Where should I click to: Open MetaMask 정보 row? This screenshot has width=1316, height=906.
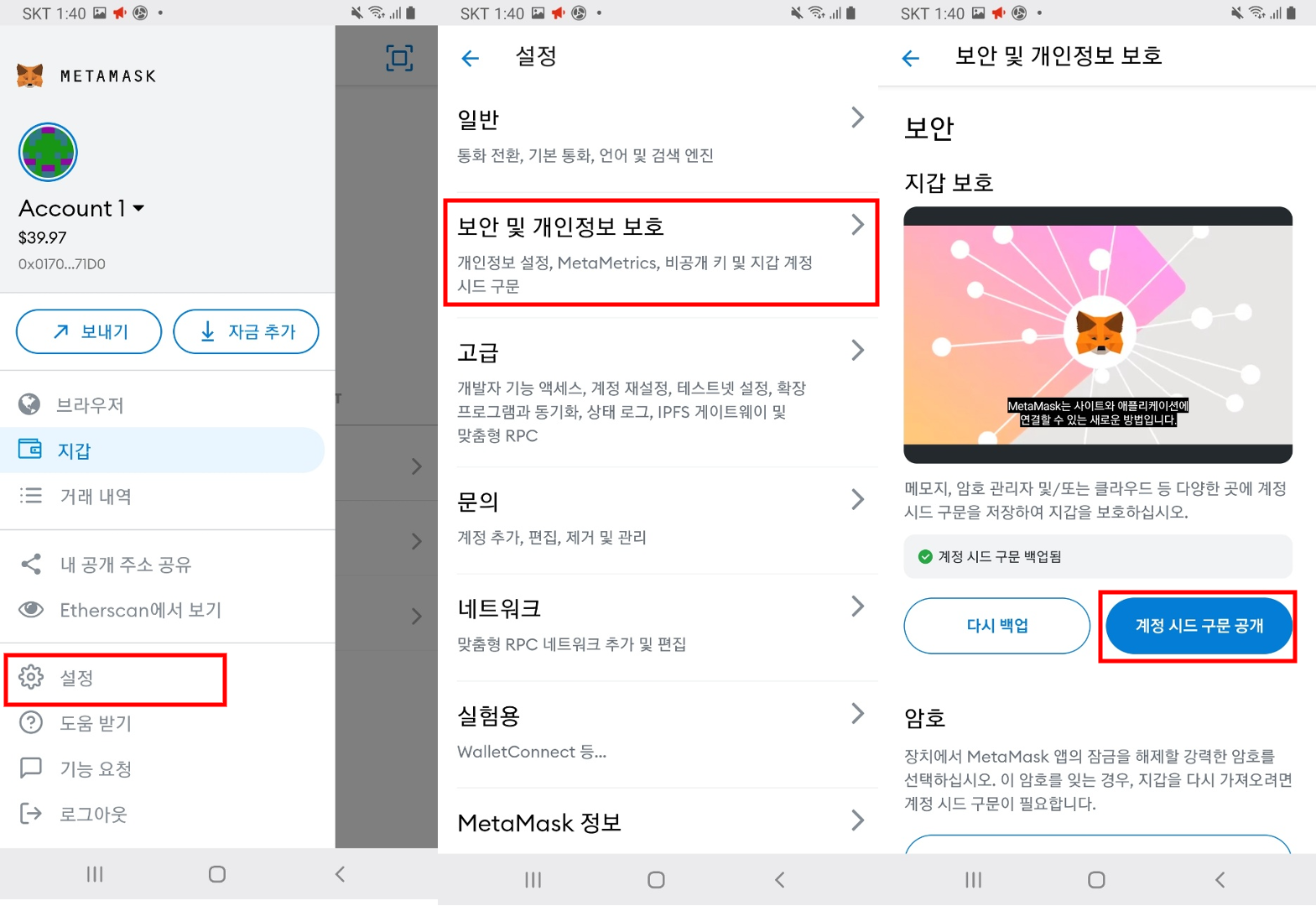pyautogui.click(x=661, y=822)
